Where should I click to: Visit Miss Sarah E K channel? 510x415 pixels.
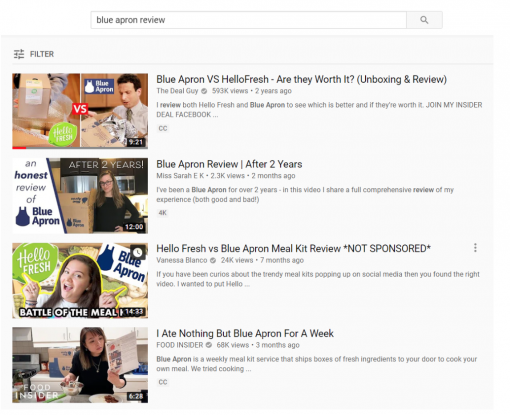180,176
